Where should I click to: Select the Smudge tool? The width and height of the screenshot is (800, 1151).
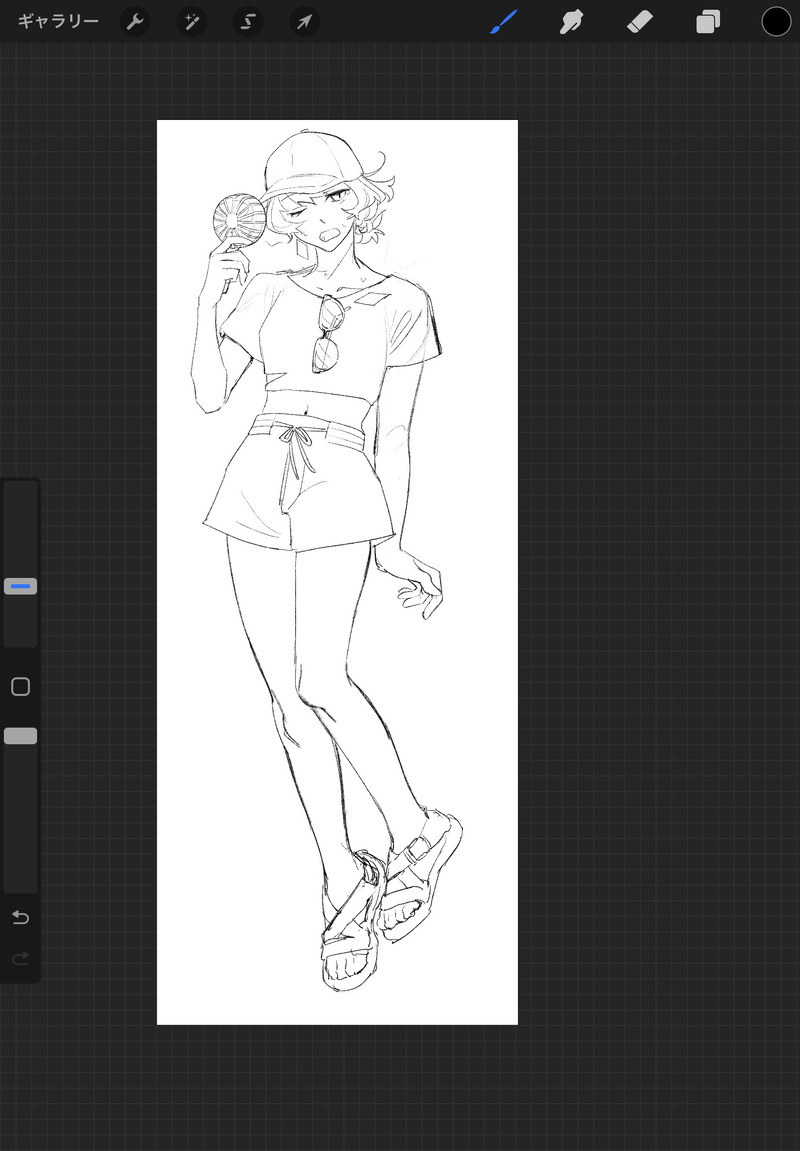[571, 22]
